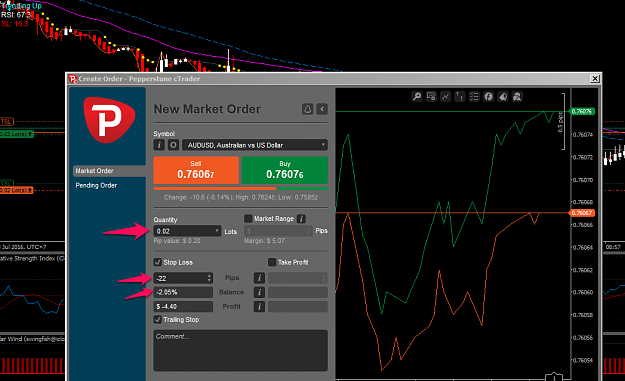Click the orange 0.76067 bid price label
This screenshot has height=381, width=625.
[582, 213]
